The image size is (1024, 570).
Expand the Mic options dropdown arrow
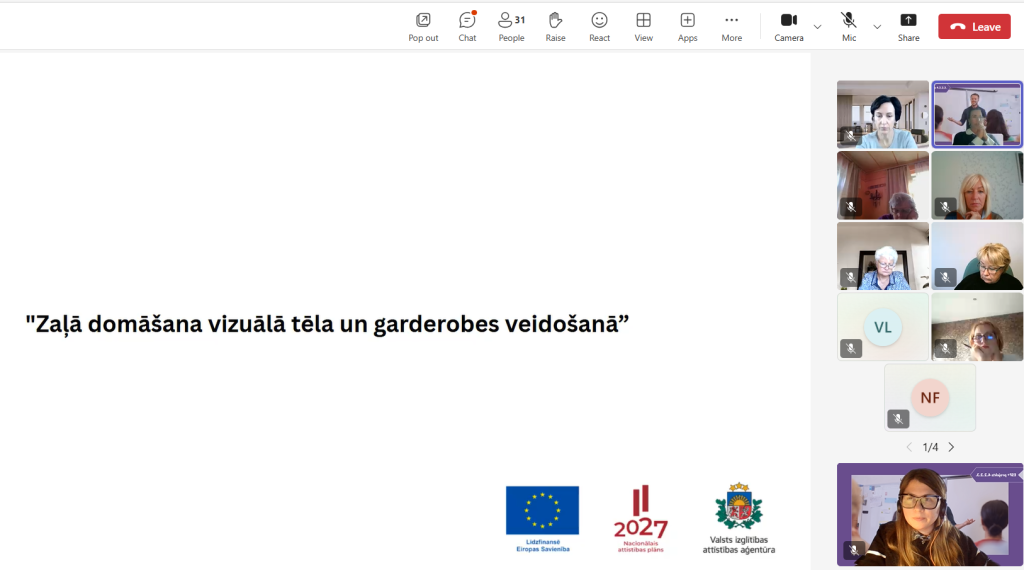pyautogui.click(x=877, y=27)
